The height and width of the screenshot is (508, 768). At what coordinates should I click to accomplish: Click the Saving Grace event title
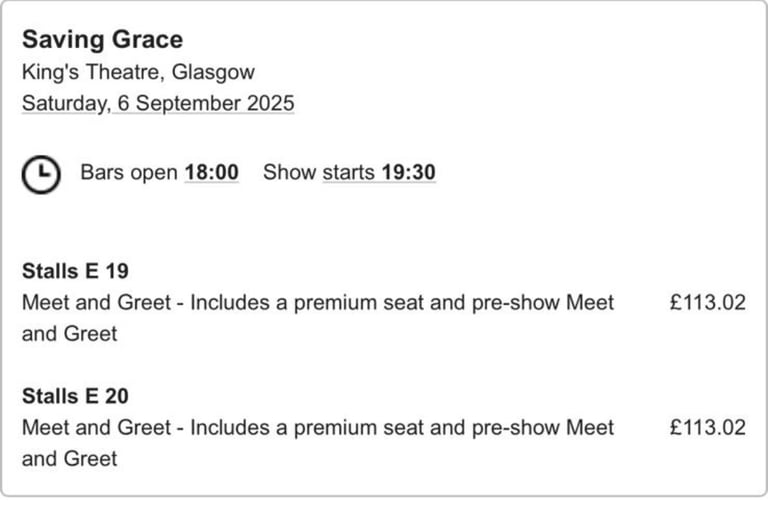click(102, 39)
